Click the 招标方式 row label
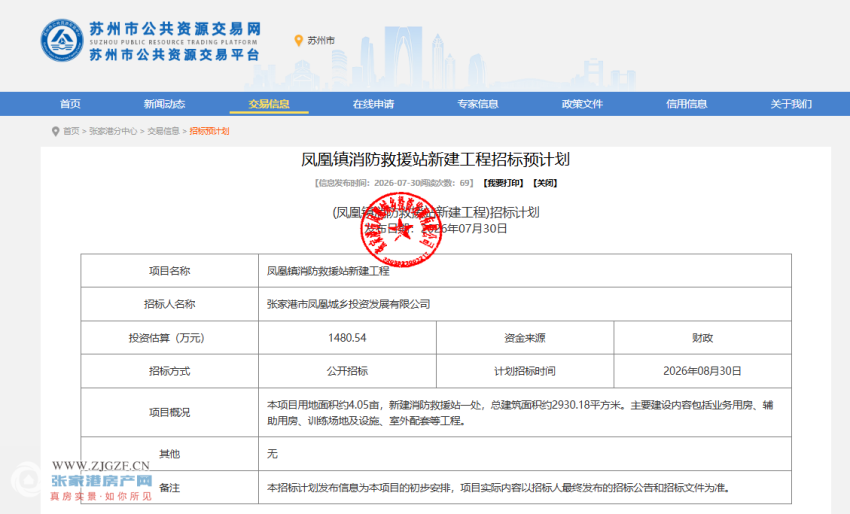The height and width of the screenshot is (514, 850). click(170, 371)
